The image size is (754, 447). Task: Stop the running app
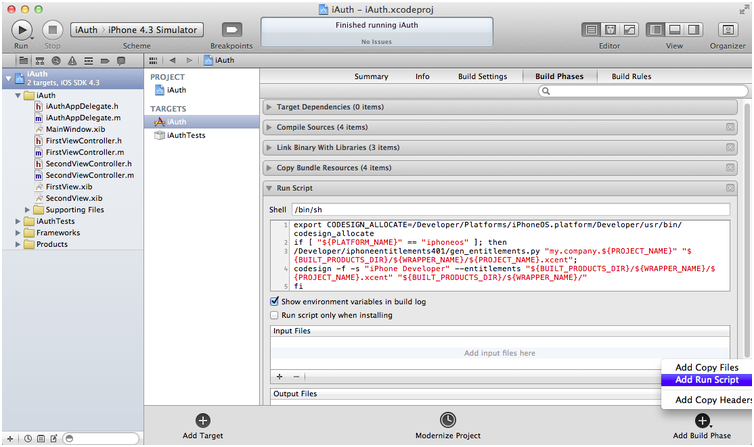pyautogui.click(x=52, y=30)
